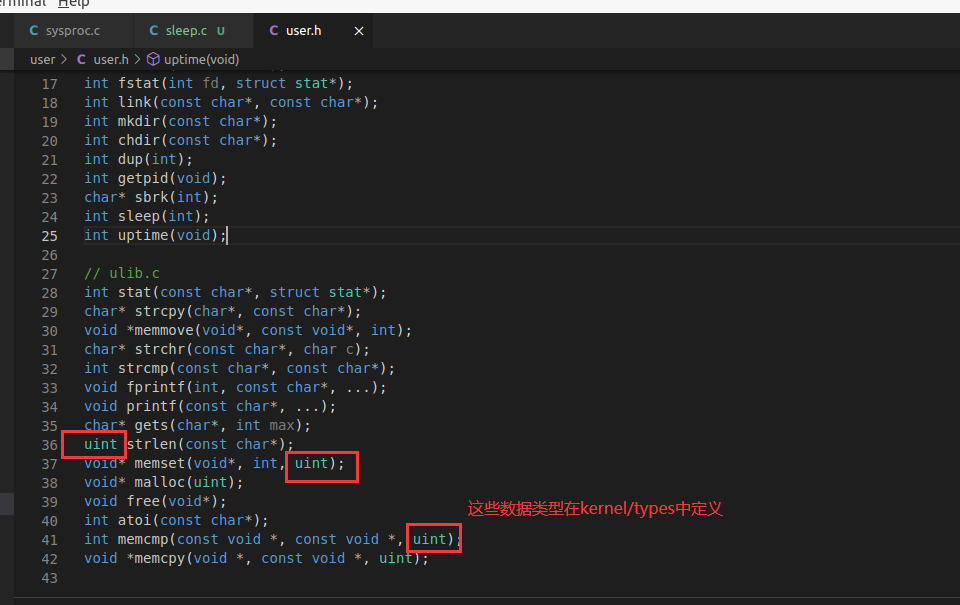Viewport: 960px width, 605px height.
Task: Click line number 25 in gutter
Action: tap(50, 236)
